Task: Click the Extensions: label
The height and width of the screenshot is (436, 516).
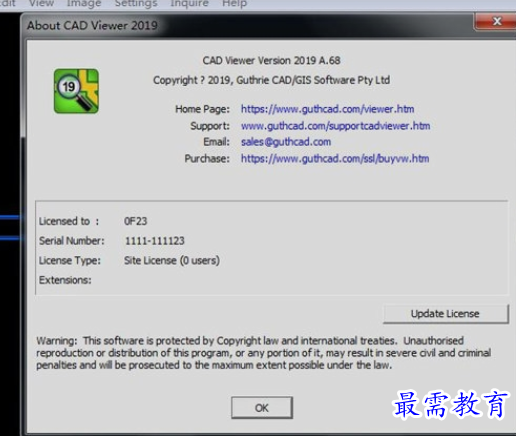Action: [65, 280]
